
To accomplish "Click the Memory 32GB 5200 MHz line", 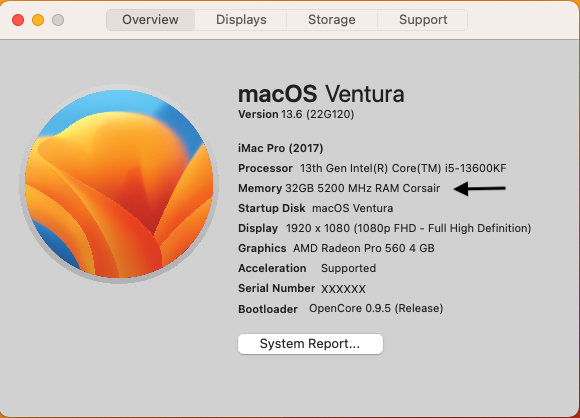I will point(339,188).
